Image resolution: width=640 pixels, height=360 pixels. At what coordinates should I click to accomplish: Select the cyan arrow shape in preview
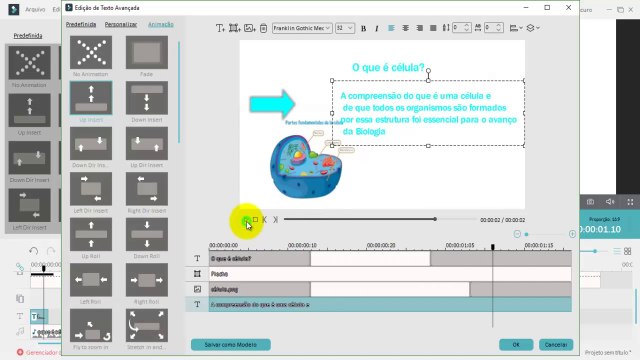coord(272,104)
